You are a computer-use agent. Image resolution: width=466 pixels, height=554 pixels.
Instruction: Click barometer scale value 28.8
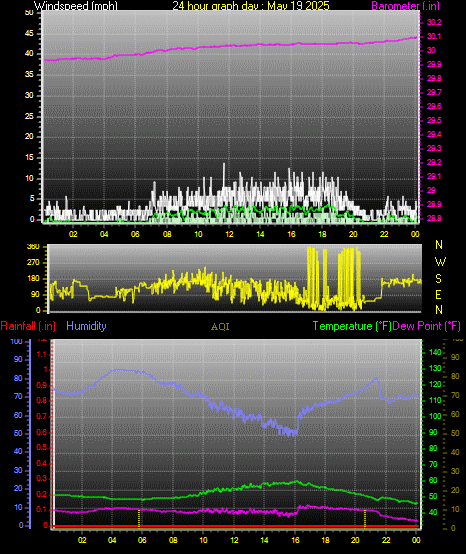(x=434, y=218)
